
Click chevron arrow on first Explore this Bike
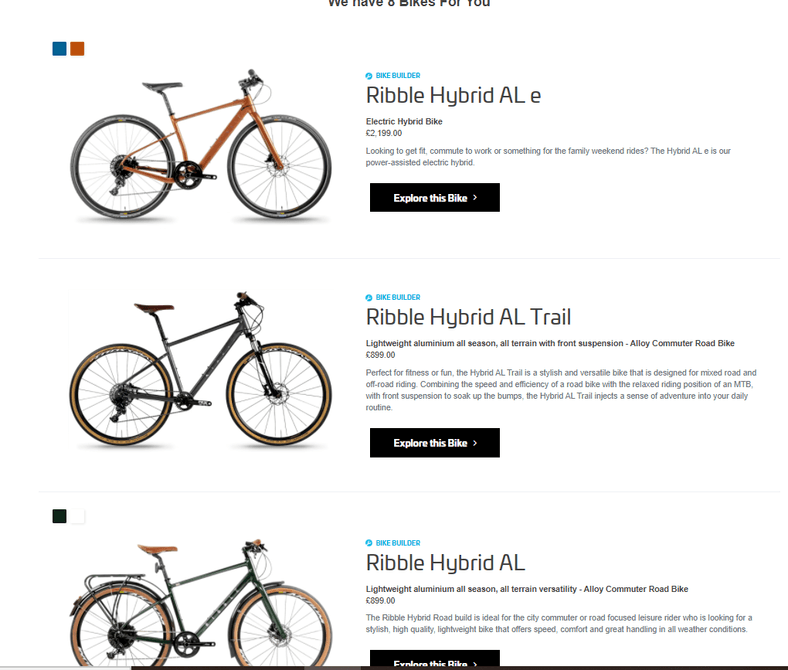click(x=475, y=198)
